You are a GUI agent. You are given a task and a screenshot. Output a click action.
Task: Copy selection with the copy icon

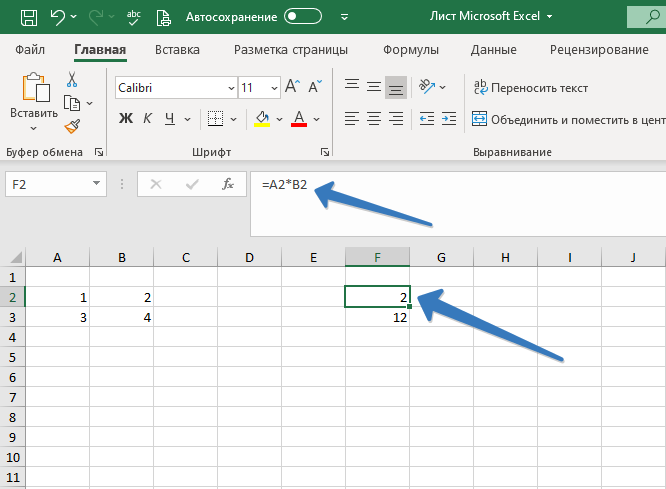pyautogui.click(x=72, y=103)
